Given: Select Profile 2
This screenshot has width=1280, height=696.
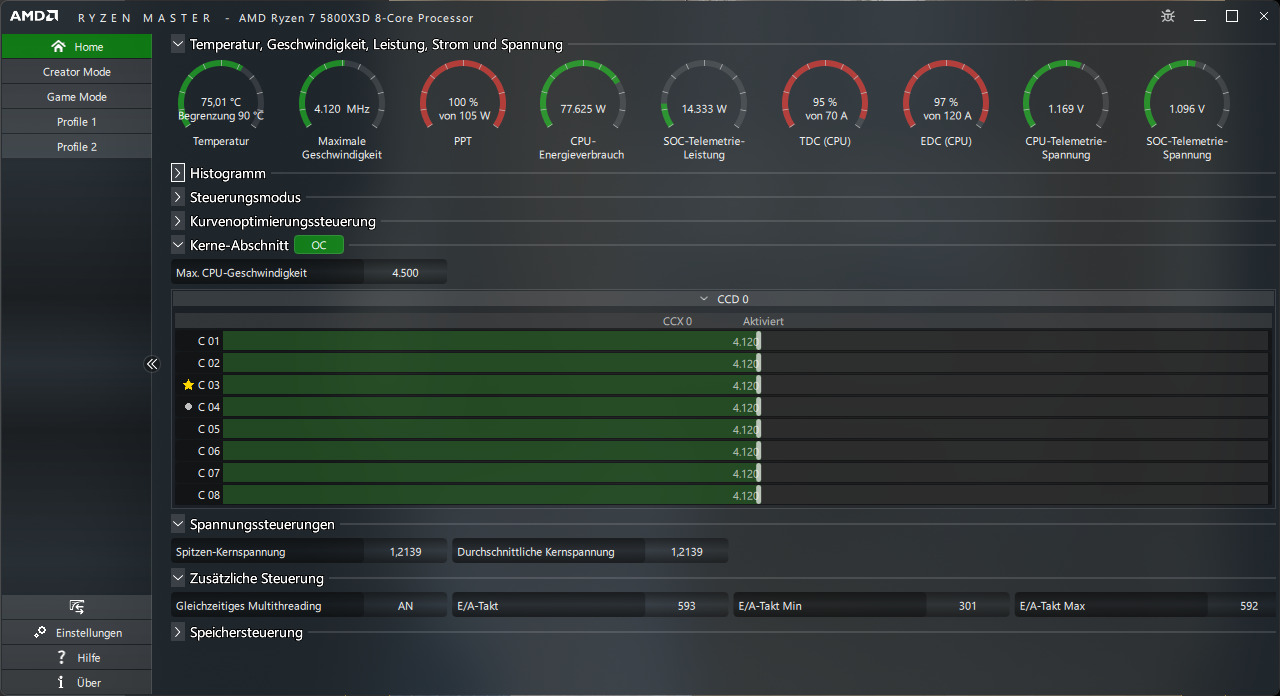Looking at the screenshot, I should point(77,147).
